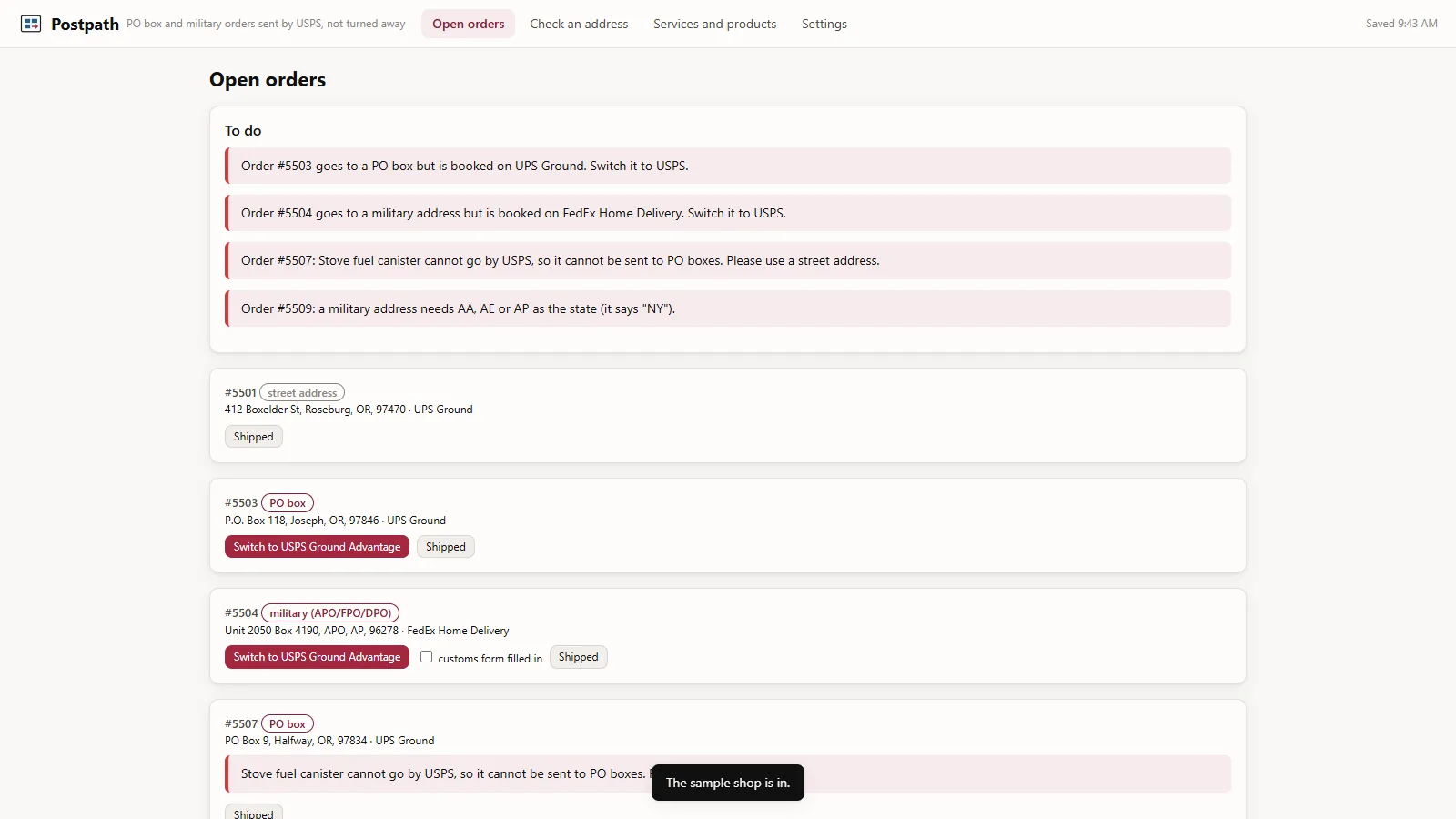Click the Unit 2050 Box 4190 address
Screen dimensions: 1456x819
coord(367,631)
